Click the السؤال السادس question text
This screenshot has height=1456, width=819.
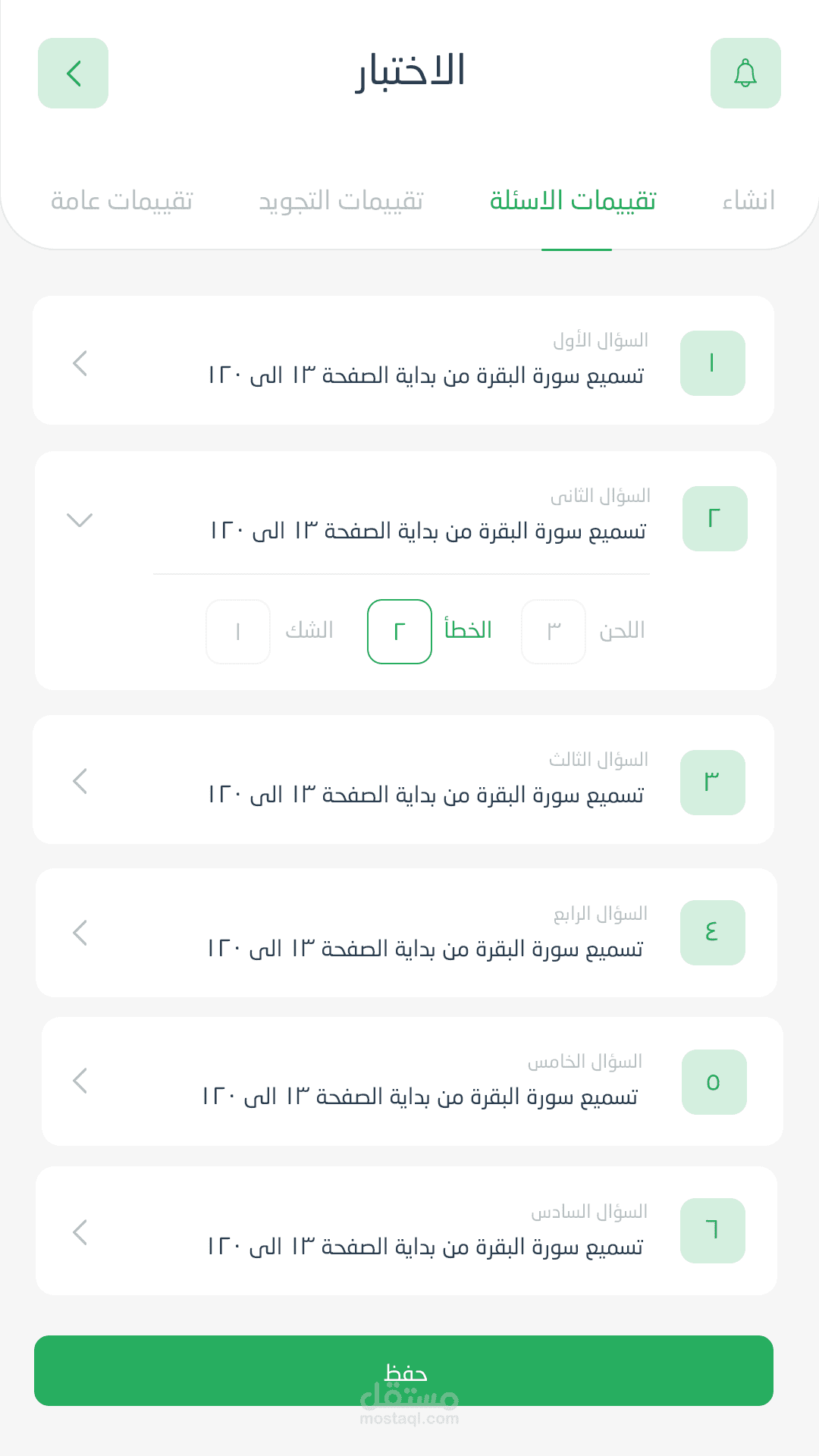425,1247
